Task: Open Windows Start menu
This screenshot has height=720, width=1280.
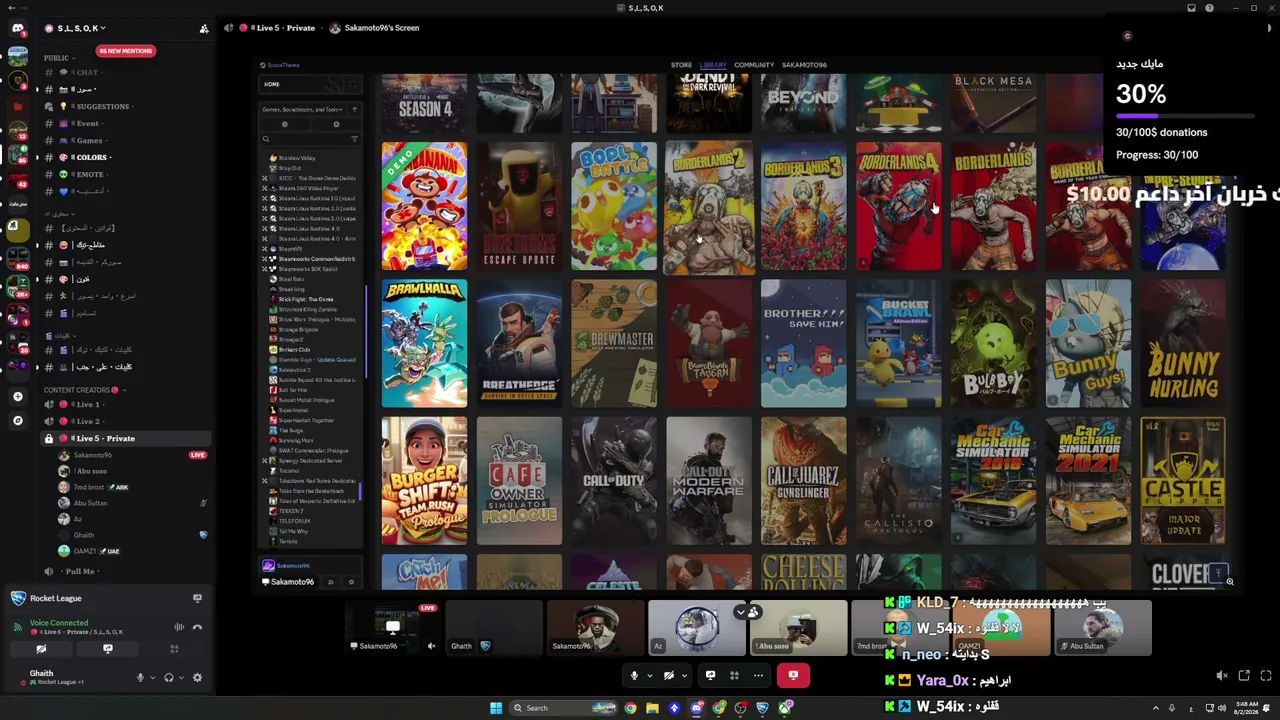Action: [495, 708]
